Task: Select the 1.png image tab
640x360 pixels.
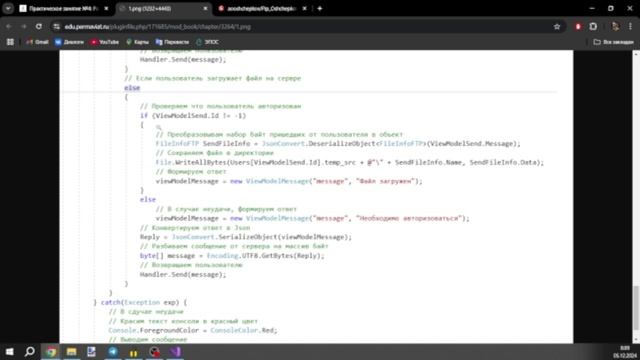Action: [x=163, y=9]
